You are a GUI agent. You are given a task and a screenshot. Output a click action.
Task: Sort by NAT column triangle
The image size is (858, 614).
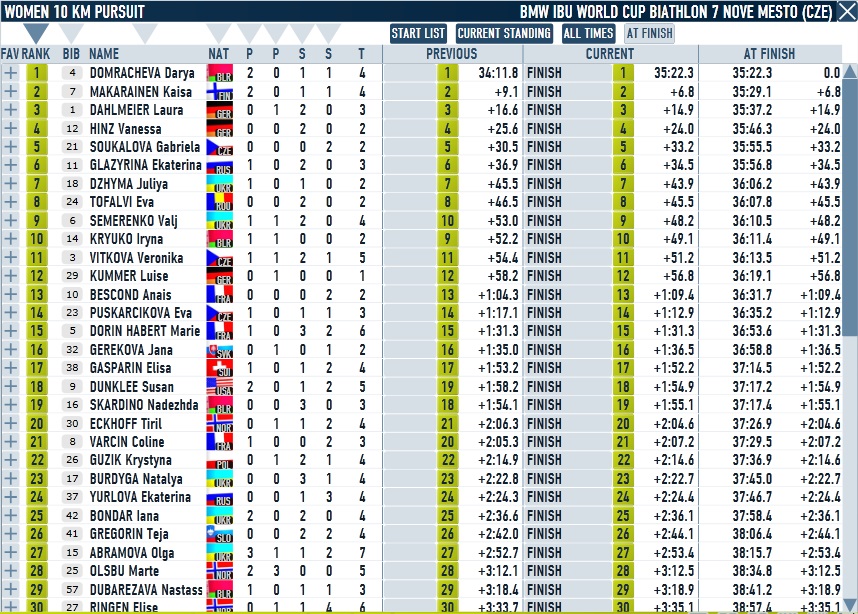[219, 33]
